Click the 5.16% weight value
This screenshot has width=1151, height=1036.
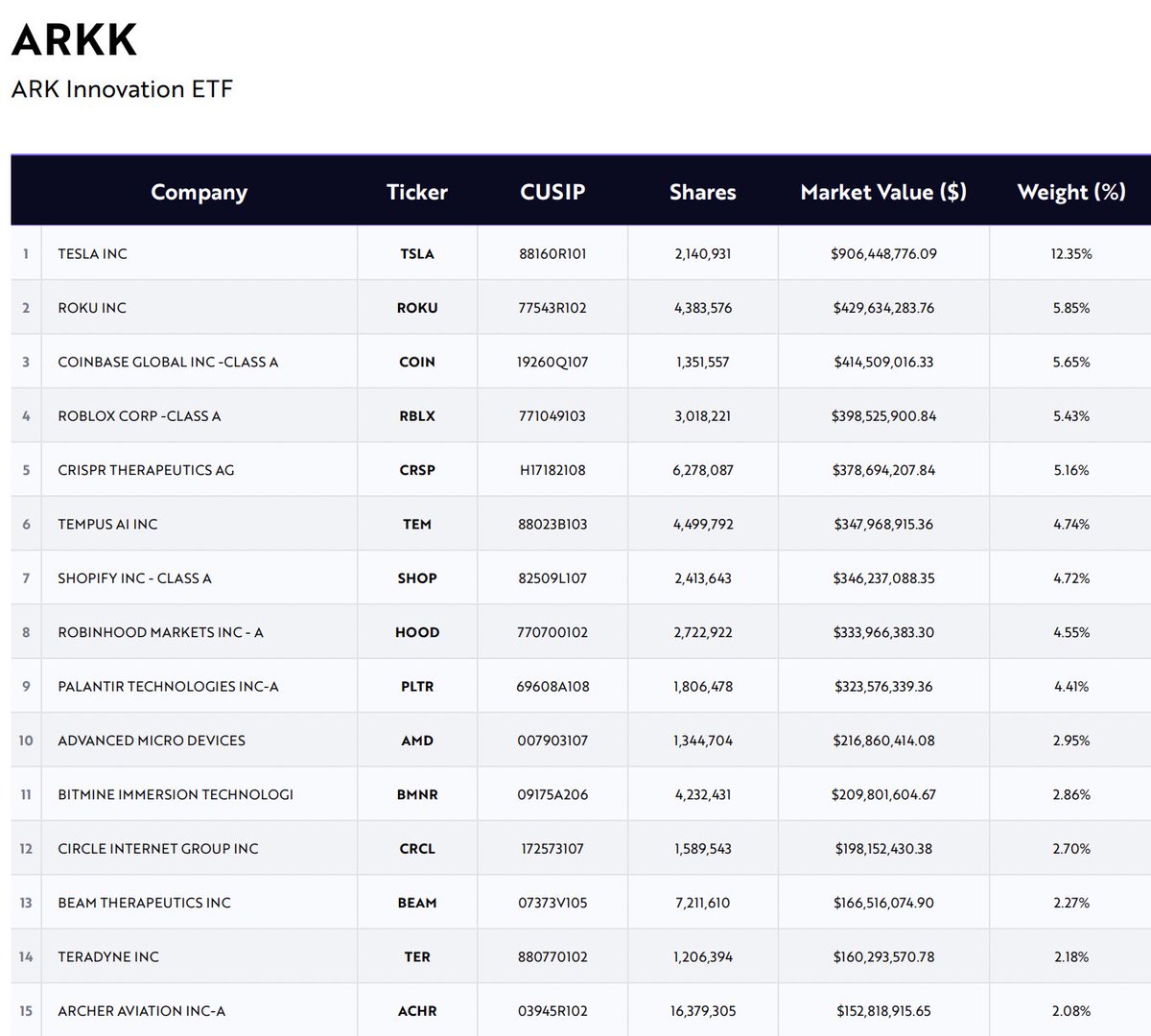[x=1071, y=470]
